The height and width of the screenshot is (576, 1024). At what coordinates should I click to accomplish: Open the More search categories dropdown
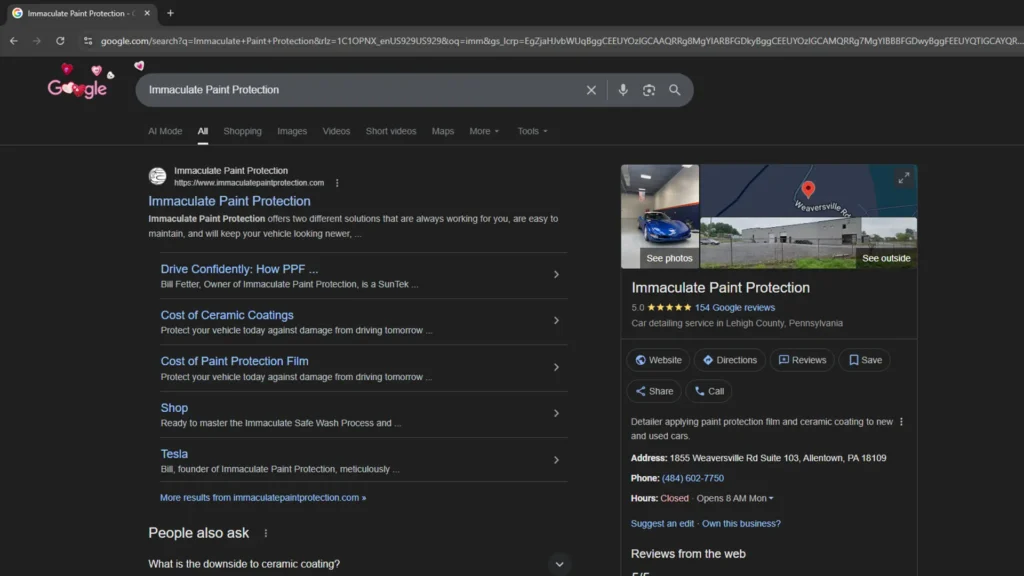tap(484, 131)
